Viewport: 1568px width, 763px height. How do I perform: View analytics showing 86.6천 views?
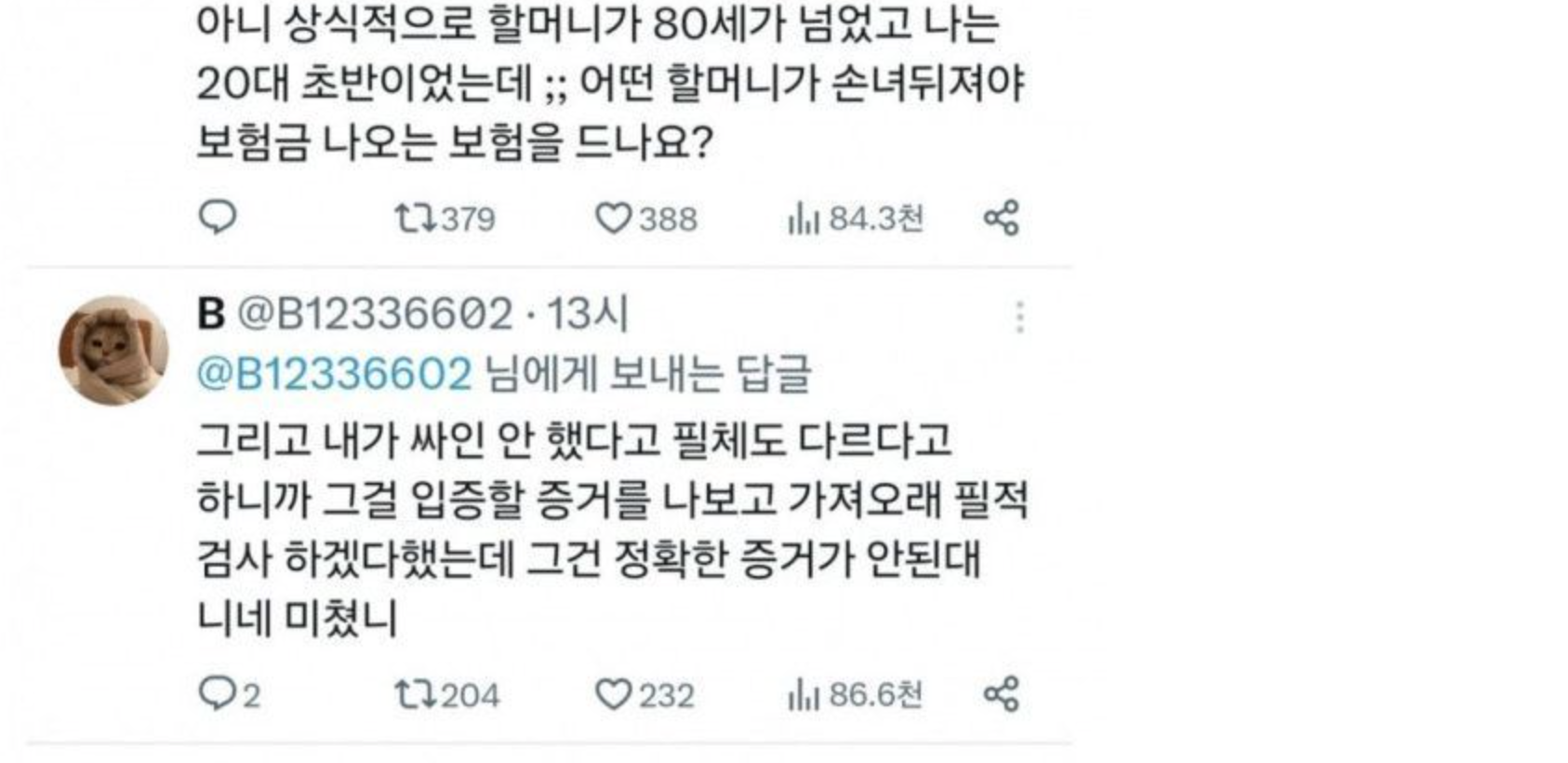[856, 694]
